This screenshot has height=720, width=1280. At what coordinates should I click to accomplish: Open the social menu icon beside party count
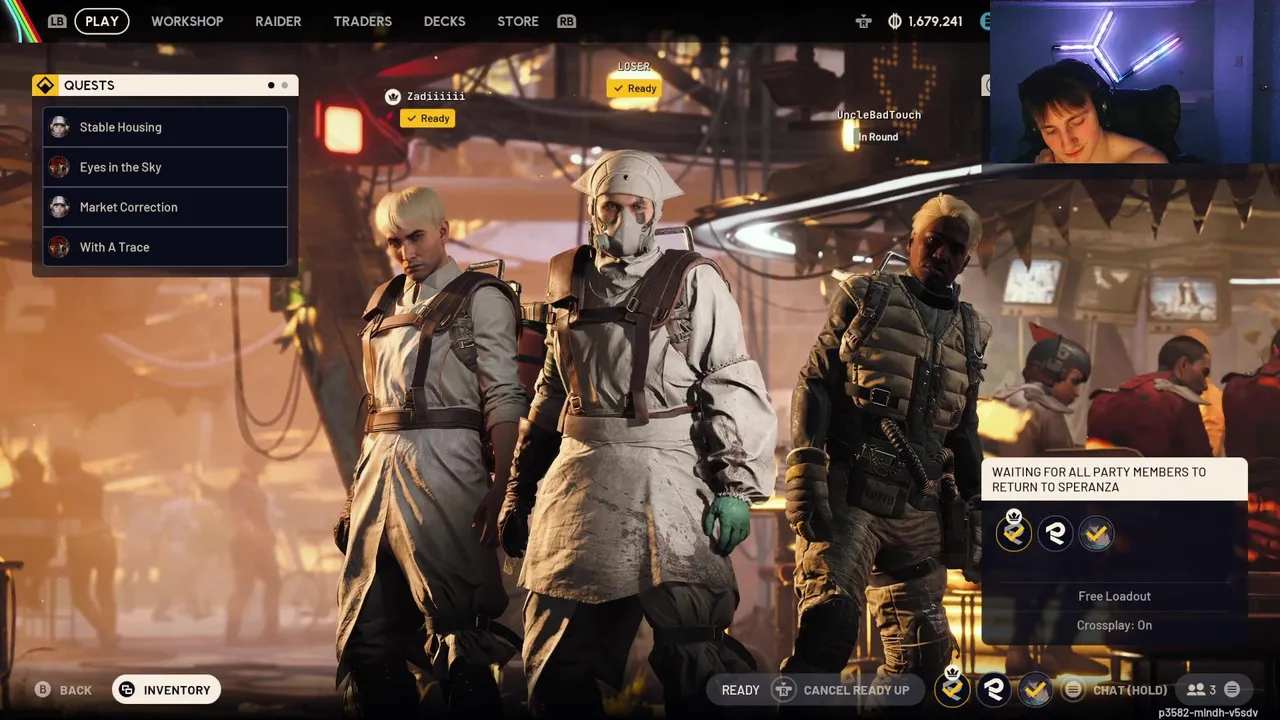tap(1232, 690)
